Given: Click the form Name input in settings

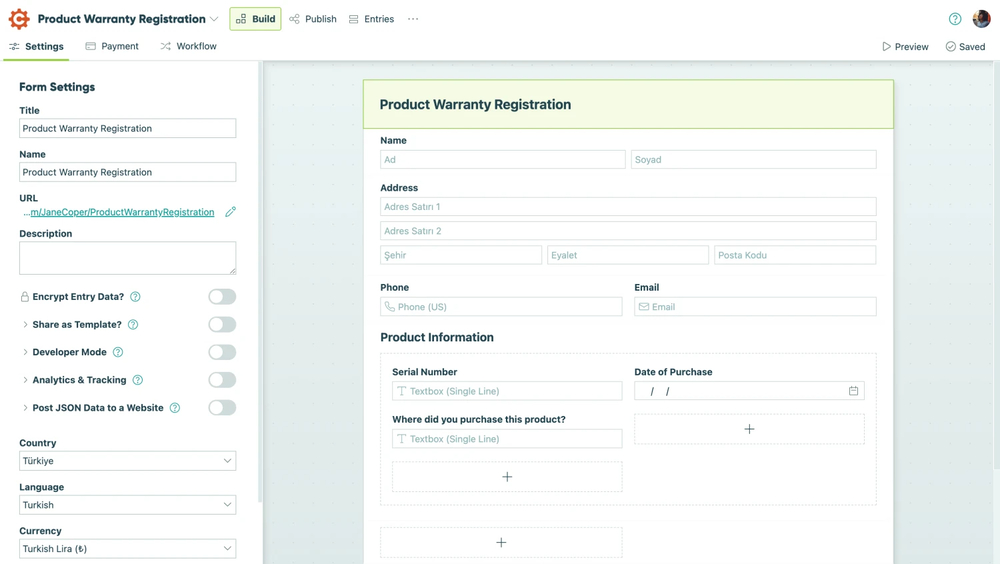Looking at the screenshot, I should (x=128, y=172).
